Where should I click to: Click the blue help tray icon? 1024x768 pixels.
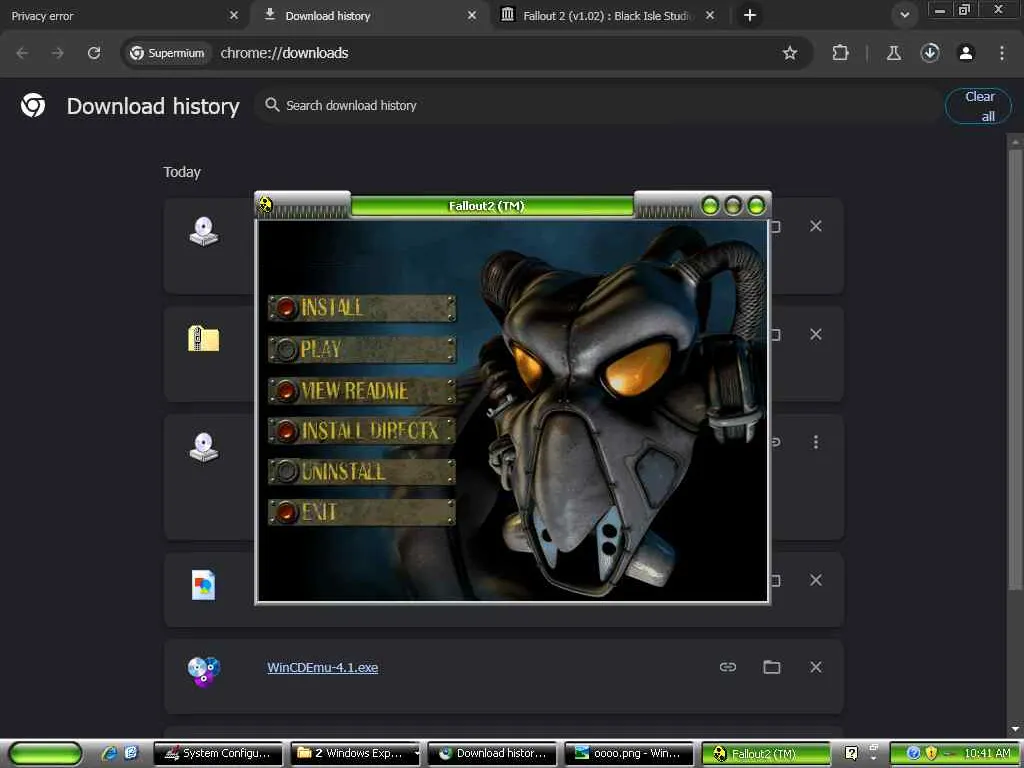click(x=914, y=753)
